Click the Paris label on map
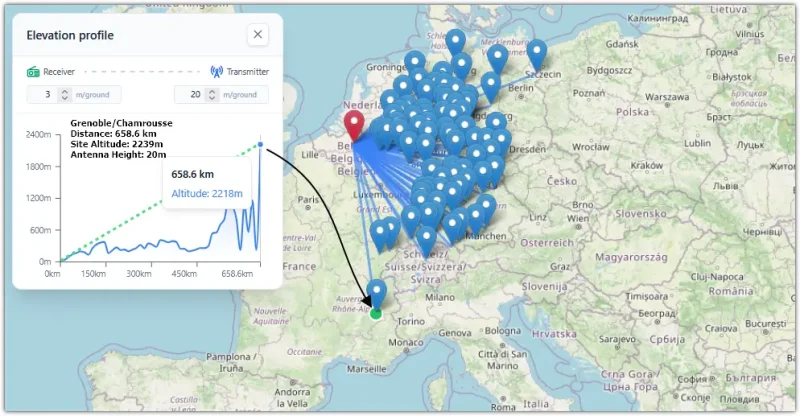 pos(308,200)
